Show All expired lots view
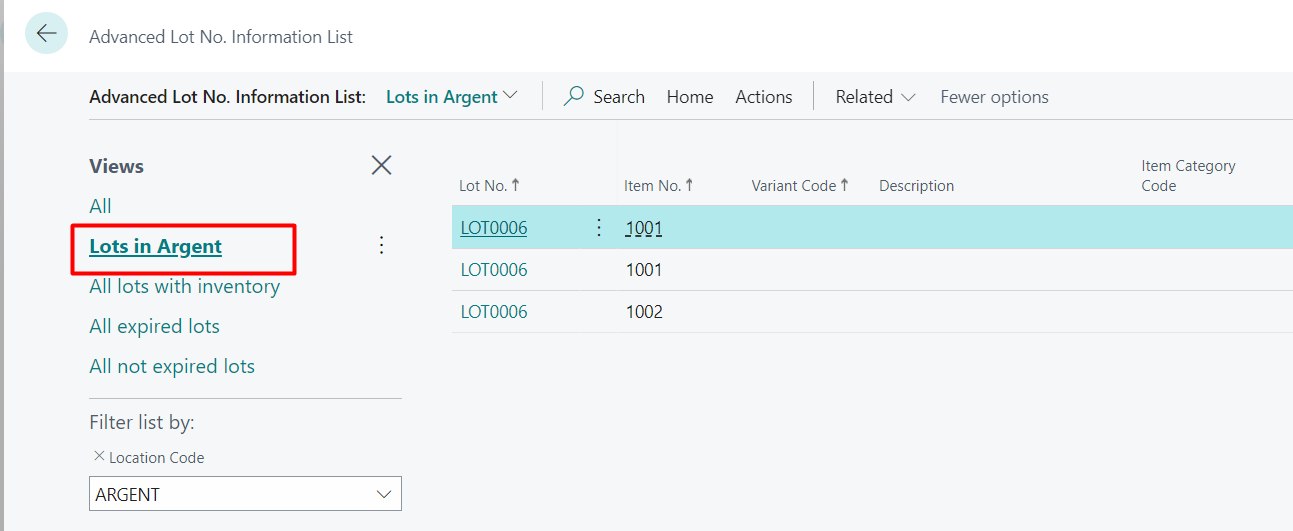Screen dimensions: 1293x531 [154, 327]
